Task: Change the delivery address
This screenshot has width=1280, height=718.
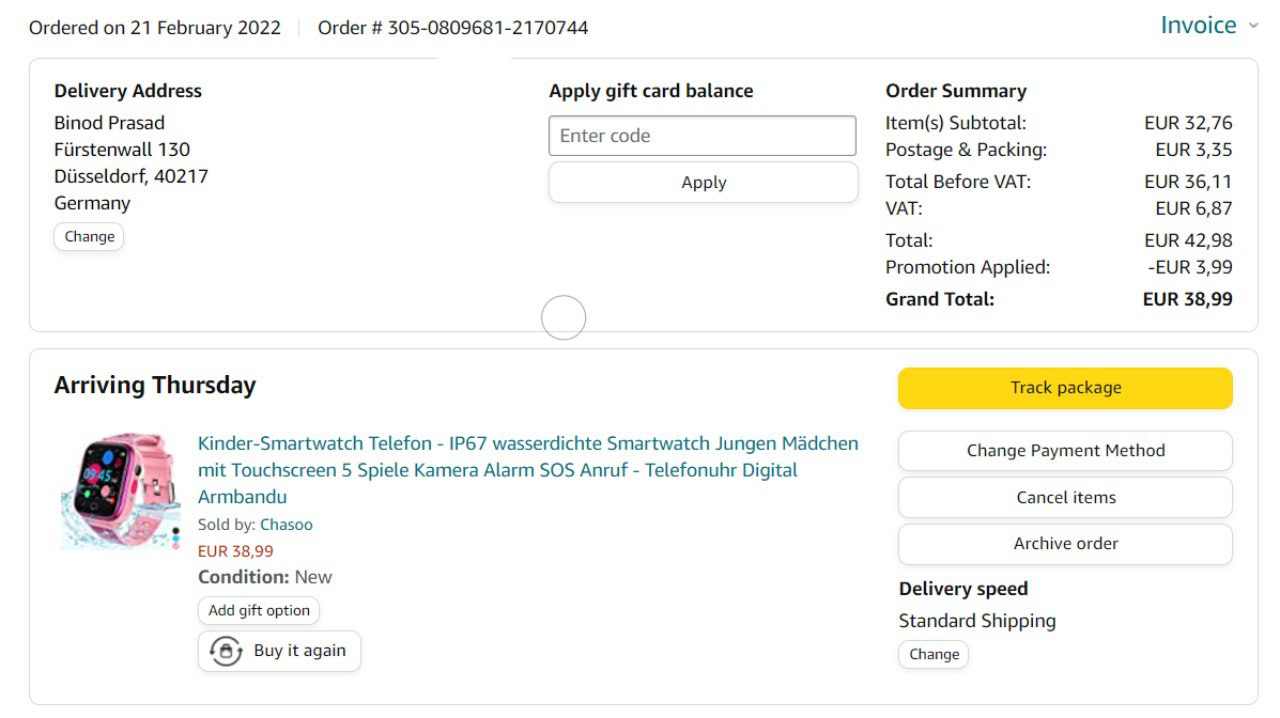Action: point(89,237)
